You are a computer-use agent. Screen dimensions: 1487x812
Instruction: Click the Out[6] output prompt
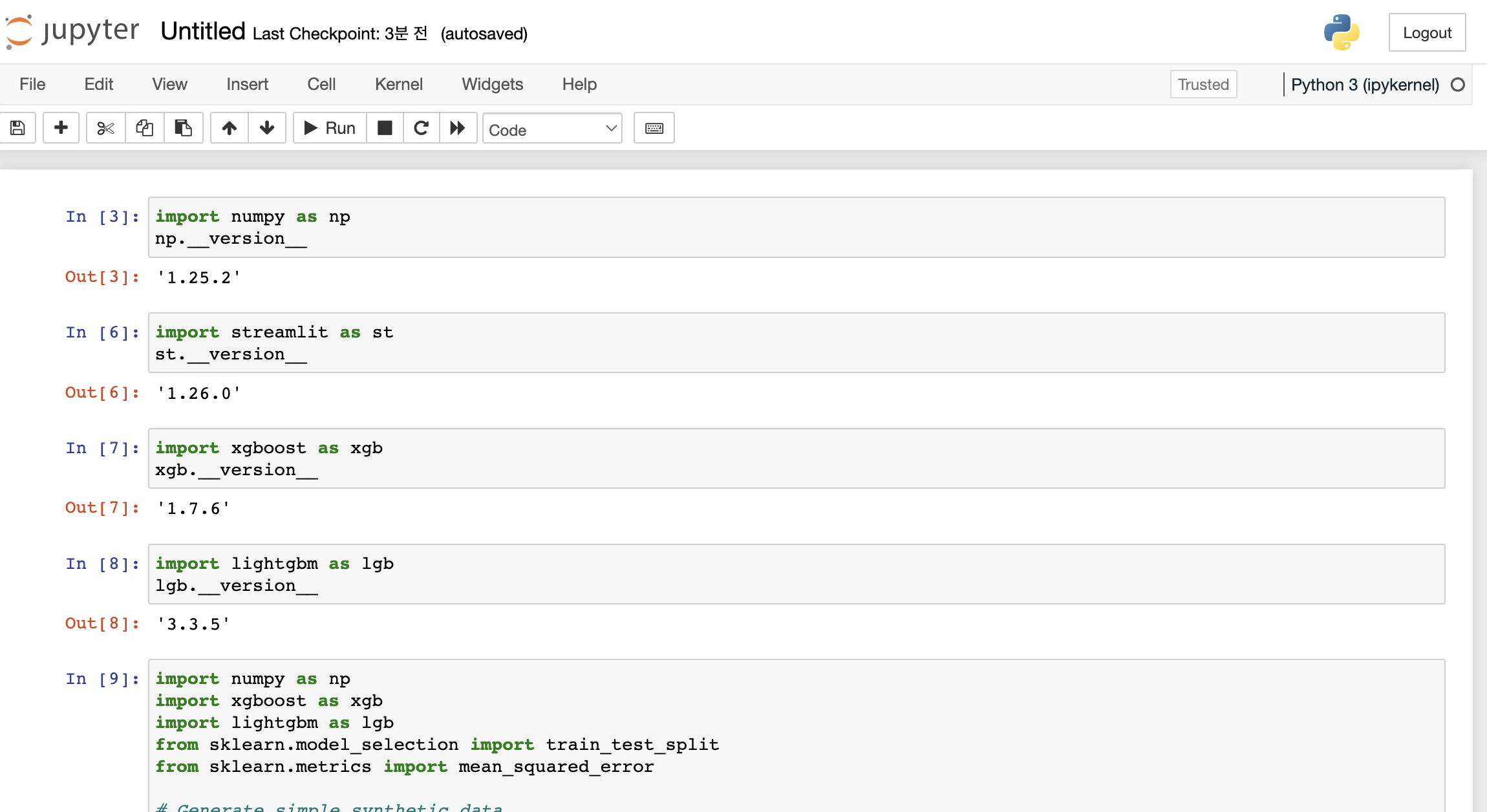tap(103, 392)
